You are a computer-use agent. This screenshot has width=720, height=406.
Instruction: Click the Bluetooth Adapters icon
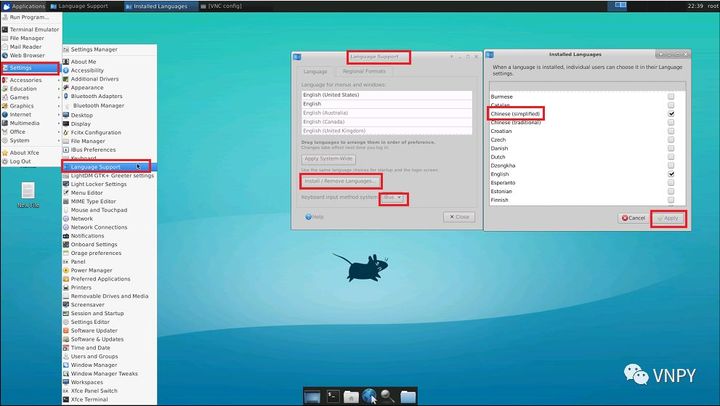66,96
